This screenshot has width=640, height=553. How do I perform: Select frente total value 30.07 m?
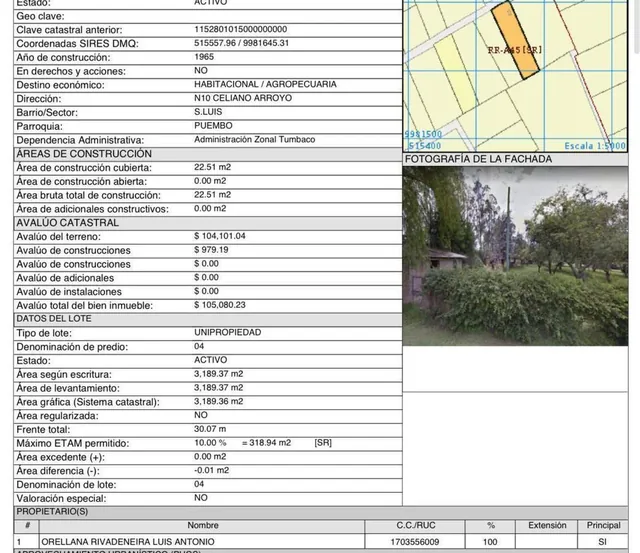tap(210, 429)
